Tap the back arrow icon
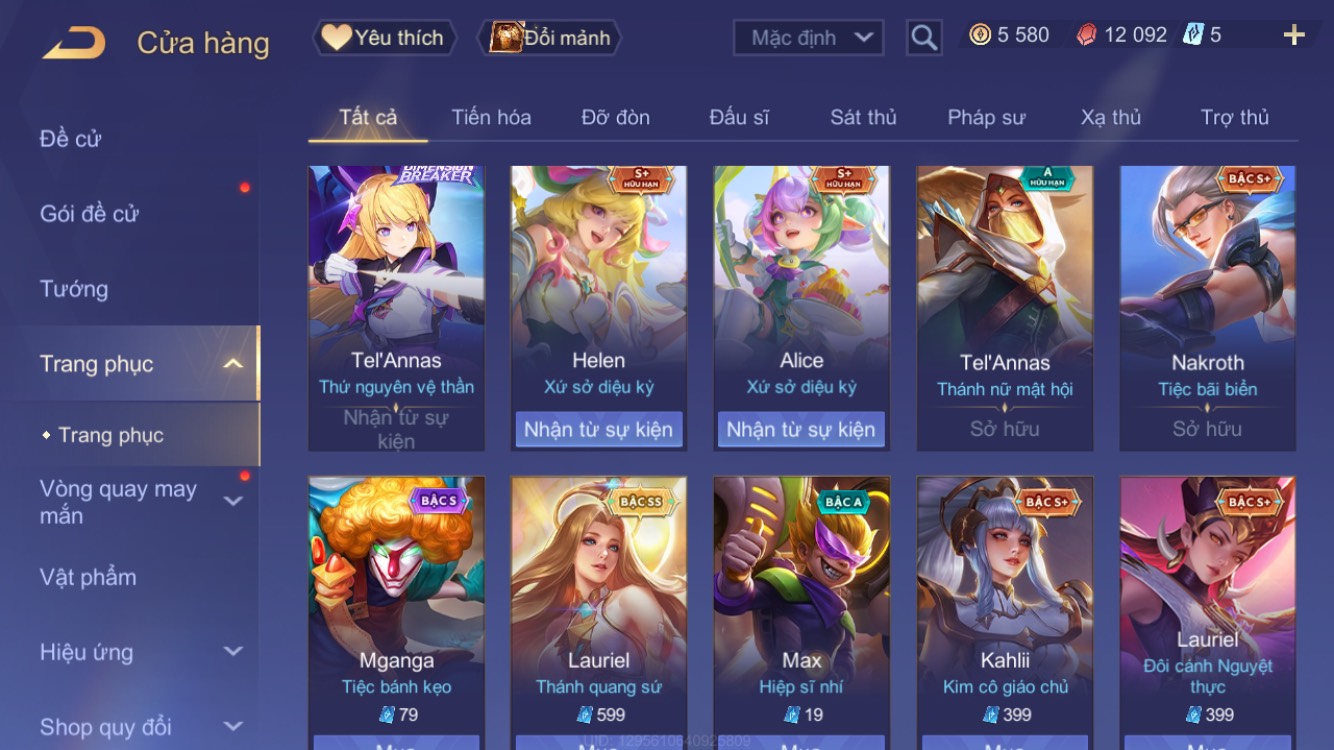 click(74, 42)
